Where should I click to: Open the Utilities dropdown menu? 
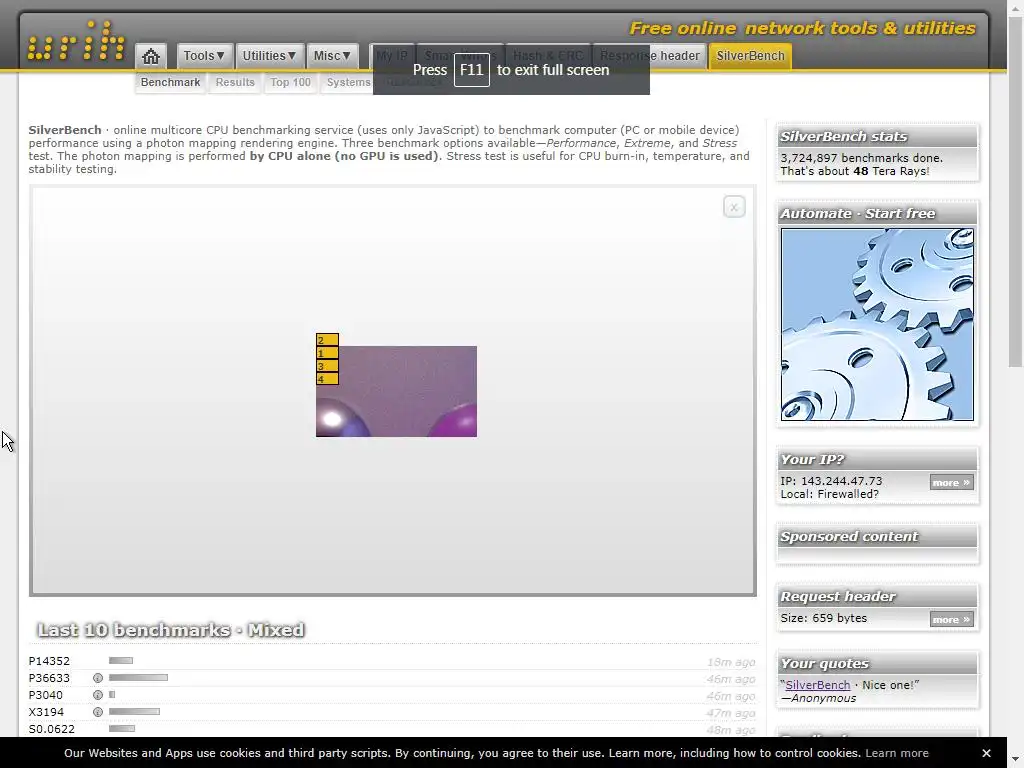tap(269, 56)
